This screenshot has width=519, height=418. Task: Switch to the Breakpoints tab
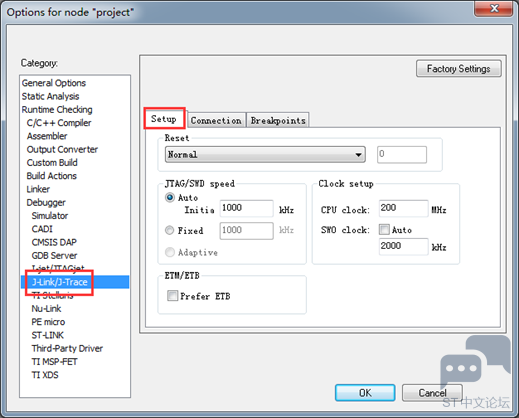(278, 120)
